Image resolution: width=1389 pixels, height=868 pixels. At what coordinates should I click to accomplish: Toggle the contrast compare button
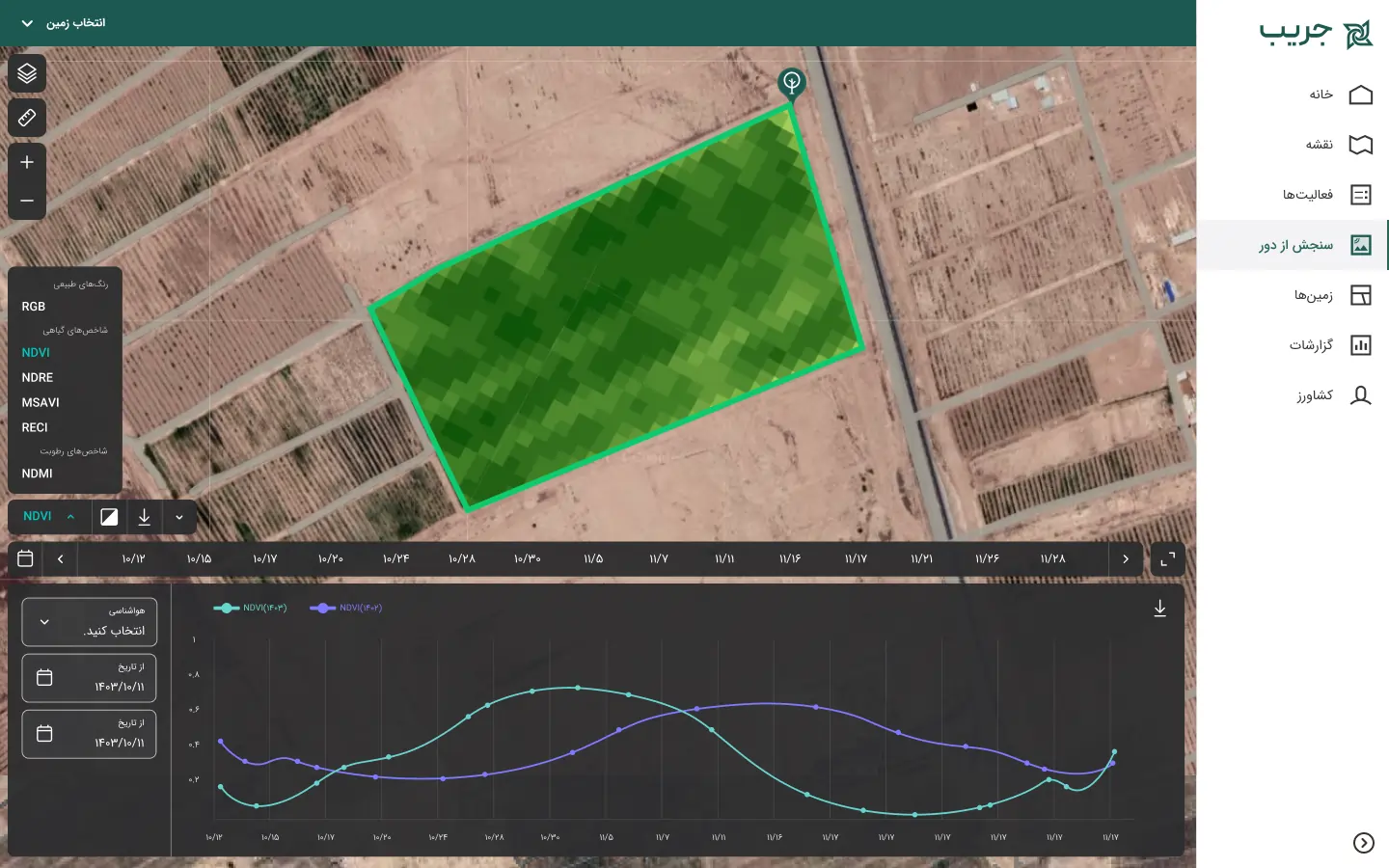click(x=109, y=517)
